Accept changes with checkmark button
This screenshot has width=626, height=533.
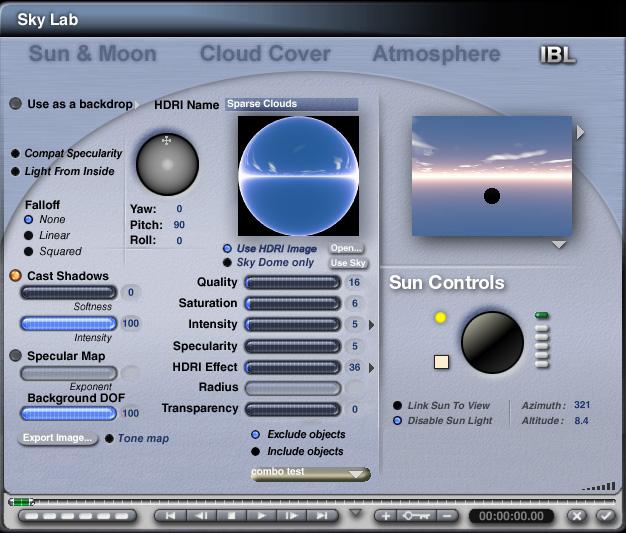point(606,516)
